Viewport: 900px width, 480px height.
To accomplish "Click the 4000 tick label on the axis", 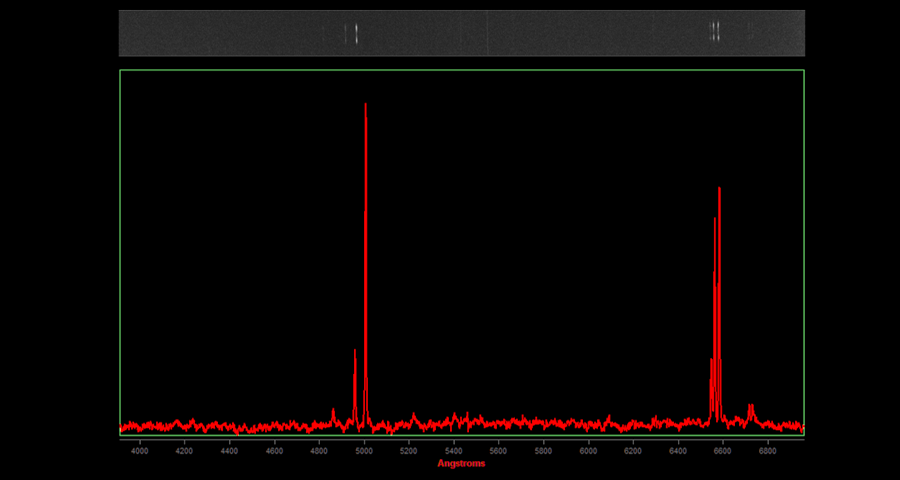I will pos(140,451).
